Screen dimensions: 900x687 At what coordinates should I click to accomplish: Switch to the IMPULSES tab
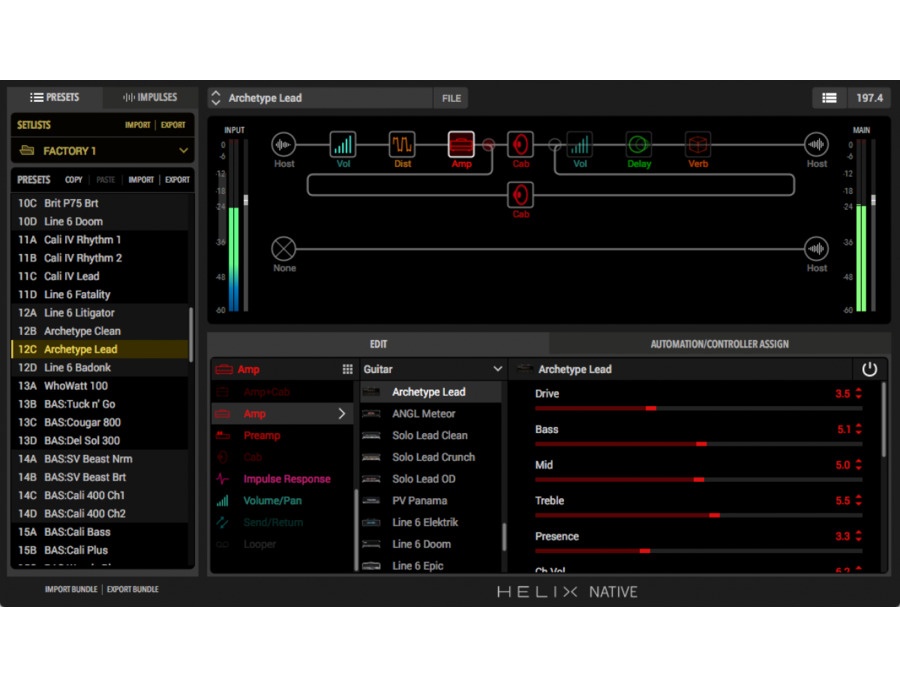[x=148, y=97]
